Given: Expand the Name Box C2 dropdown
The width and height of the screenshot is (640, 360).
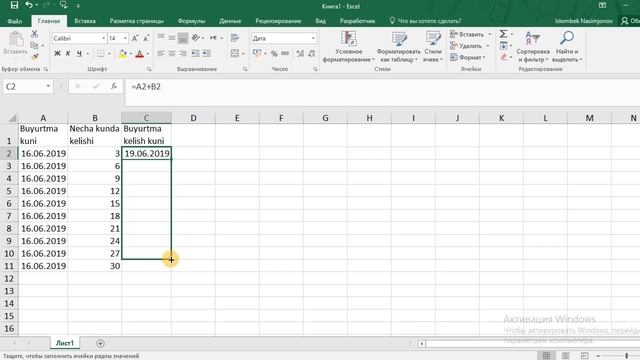Looking at the screenshot, I should (x=48, y=86).
